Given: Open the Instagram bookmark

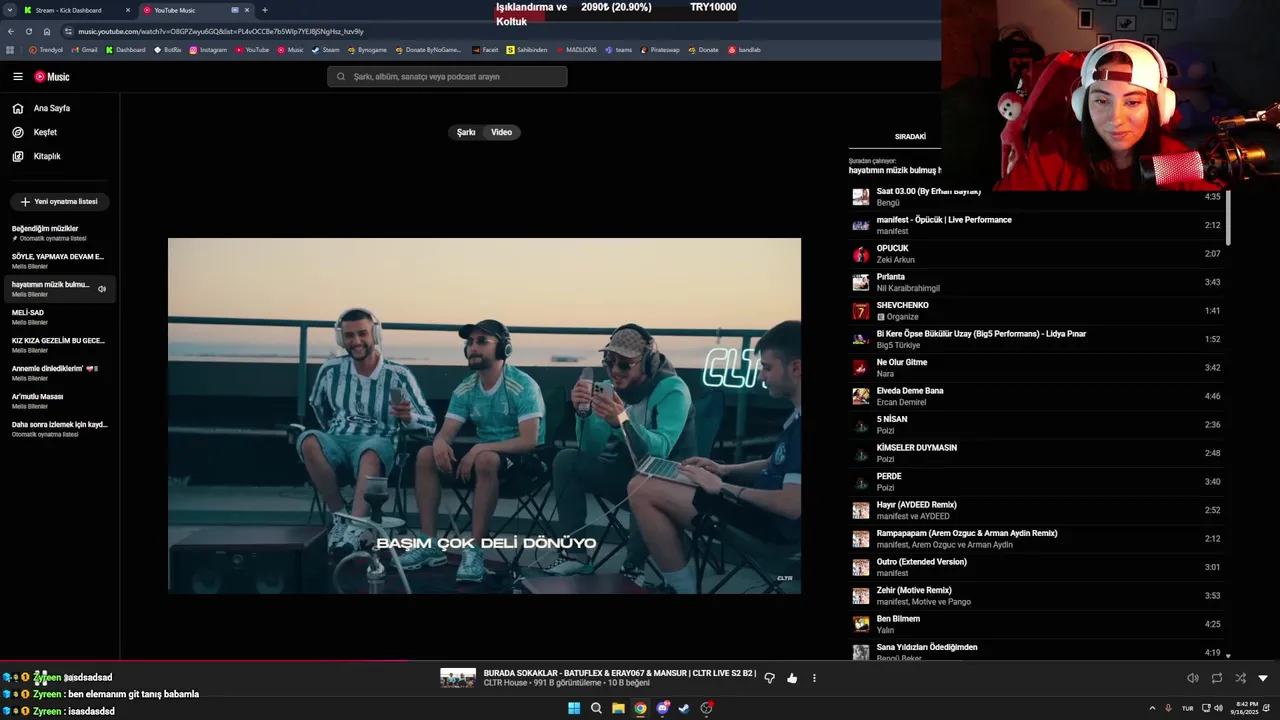Looking at the screenshot, I should point(208,50).
